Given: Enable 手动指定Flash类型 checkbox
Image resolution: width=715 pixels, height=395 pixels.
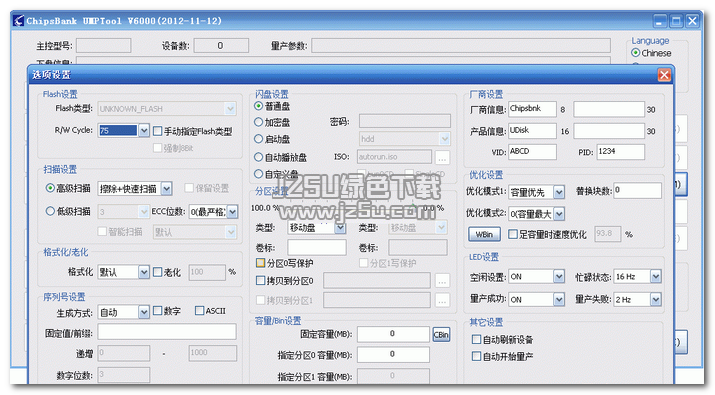Looking at the screenshot, I should (158, 131).
